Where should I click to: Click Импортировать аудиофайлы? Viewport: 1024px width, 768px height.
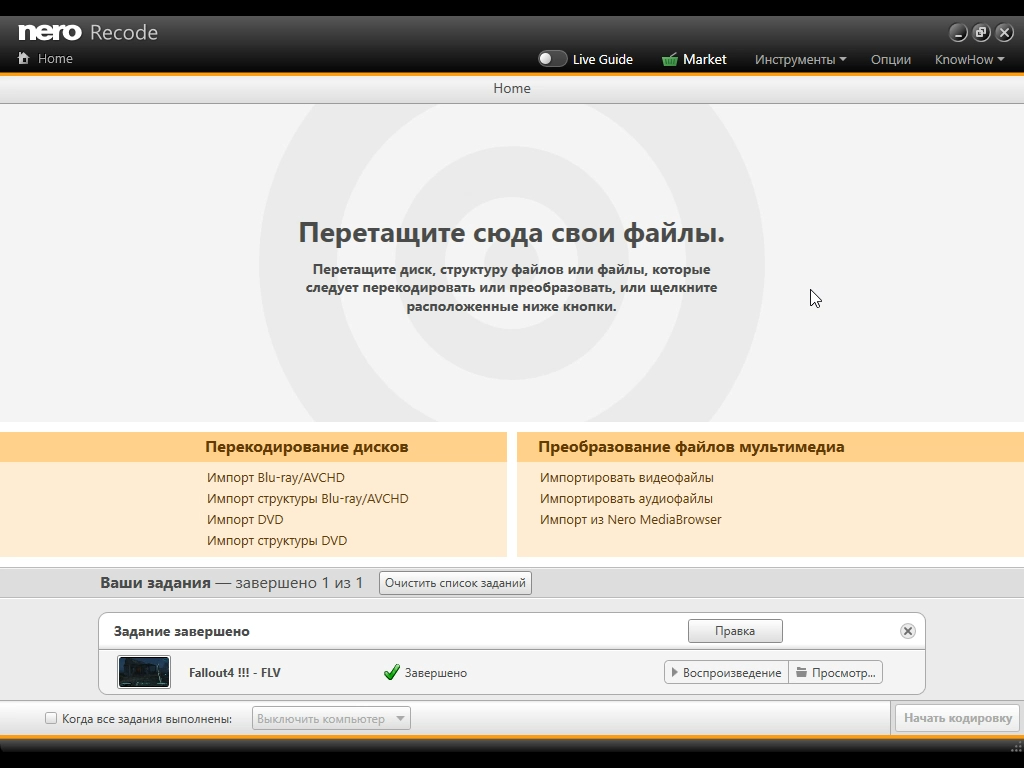(626, 498)
